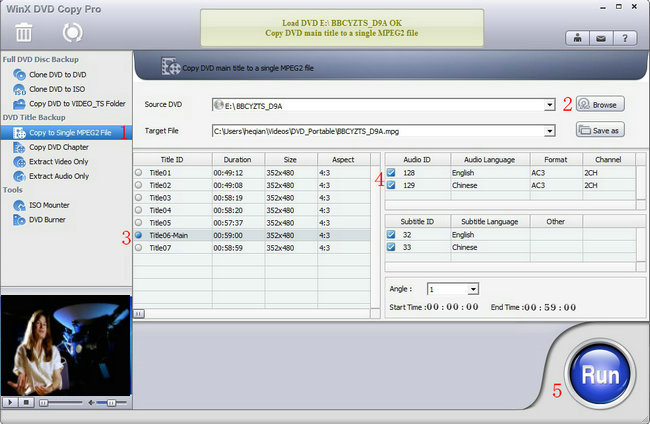The width and height of the screenshot is (650, 424).
Task: Select Title03 radio button
Action: coord(138,197)
